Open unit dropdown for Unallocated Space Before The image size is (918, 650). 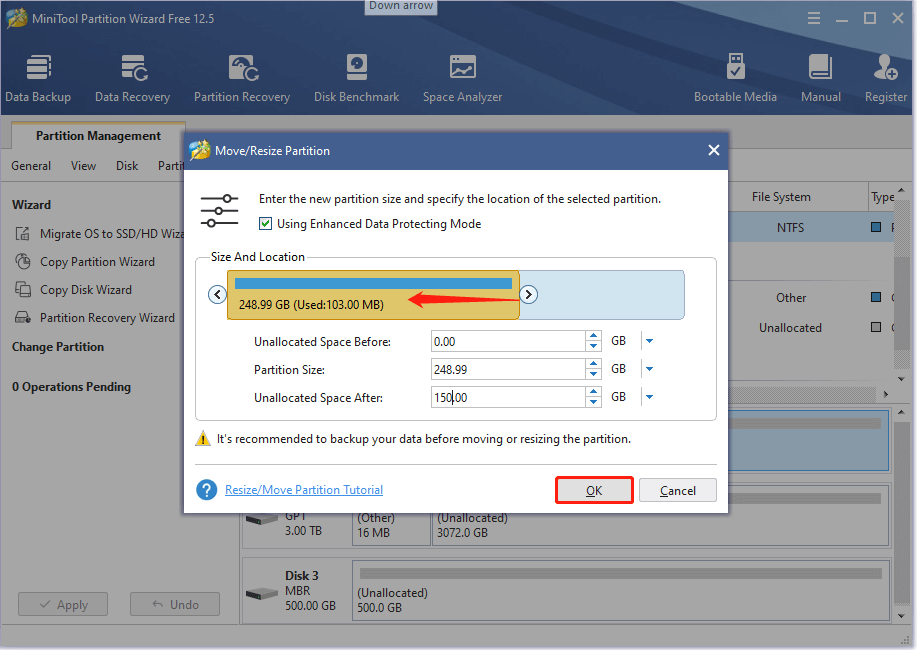[649, 341]
